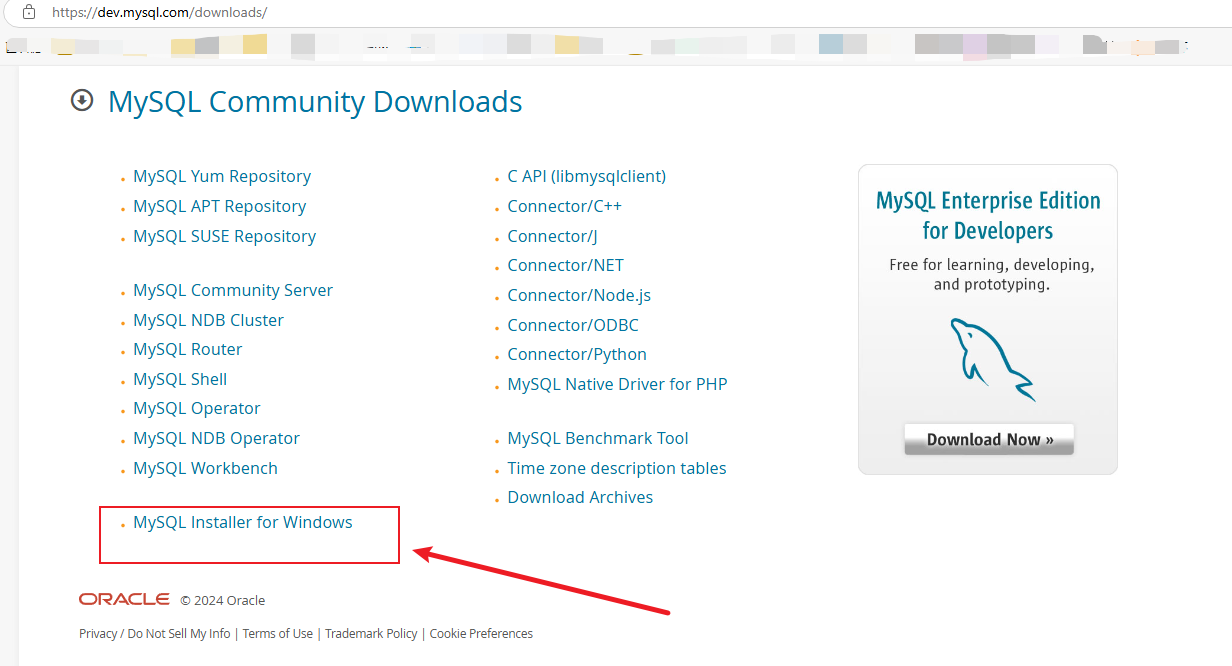Open Privacy / Do Not Sell My Info link

coord(155,633)
